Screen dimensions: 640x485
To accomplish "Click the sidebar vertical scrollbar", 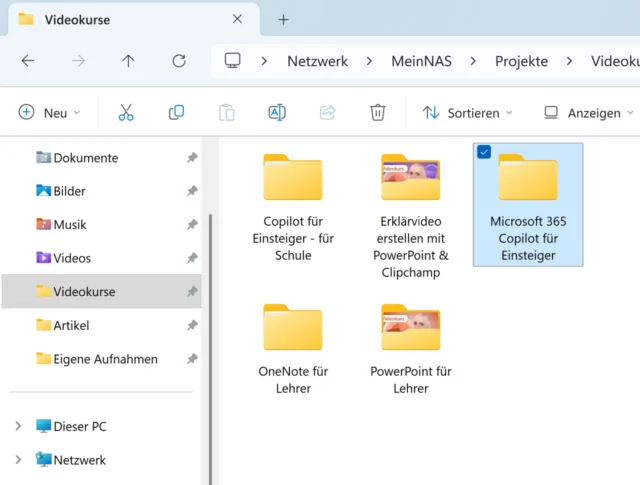I will tap(210, 349).
